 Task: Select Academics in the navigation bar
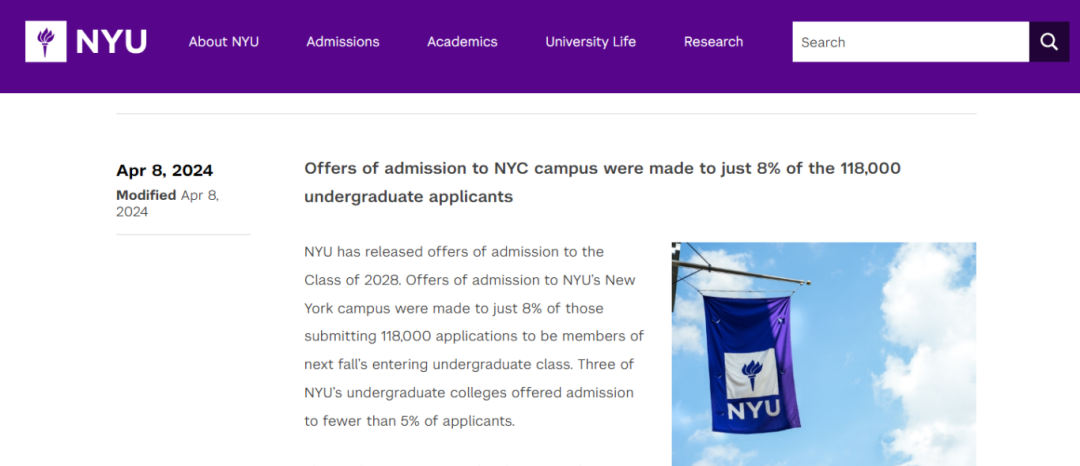[x=462, y=42]
